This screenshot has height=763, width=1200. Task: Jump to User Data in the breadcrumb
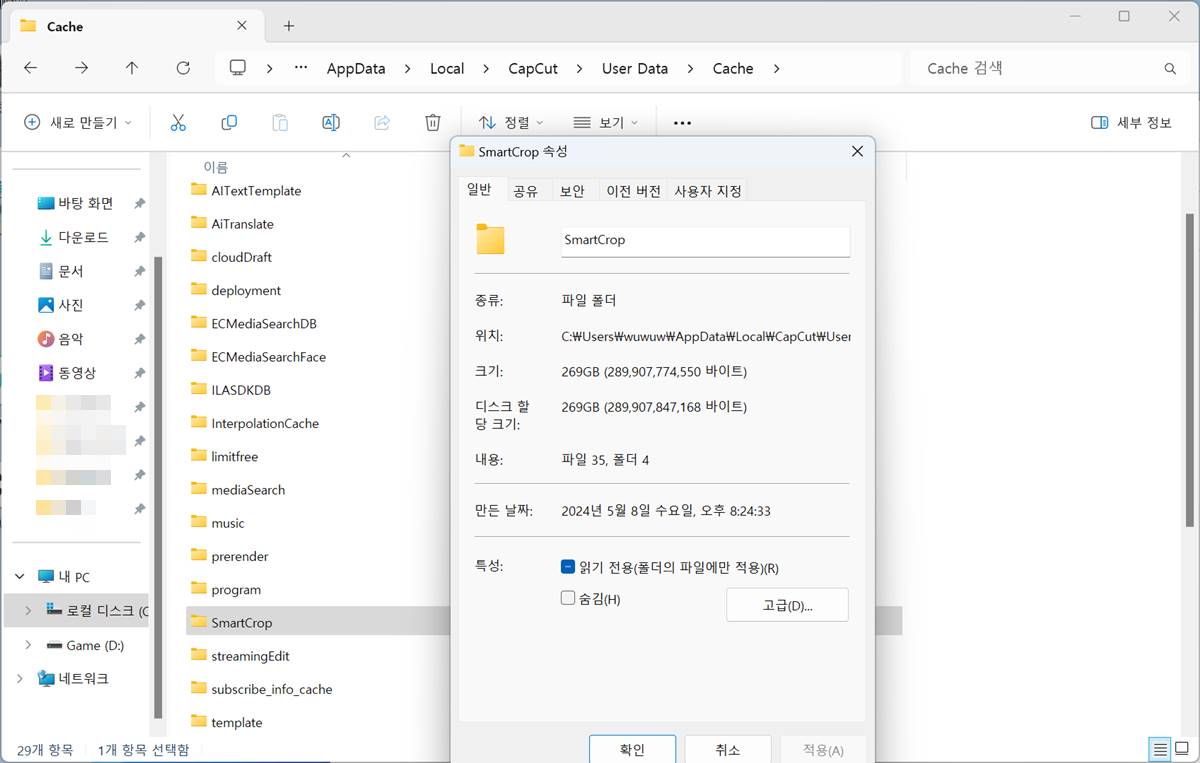[x=635, y=69]
